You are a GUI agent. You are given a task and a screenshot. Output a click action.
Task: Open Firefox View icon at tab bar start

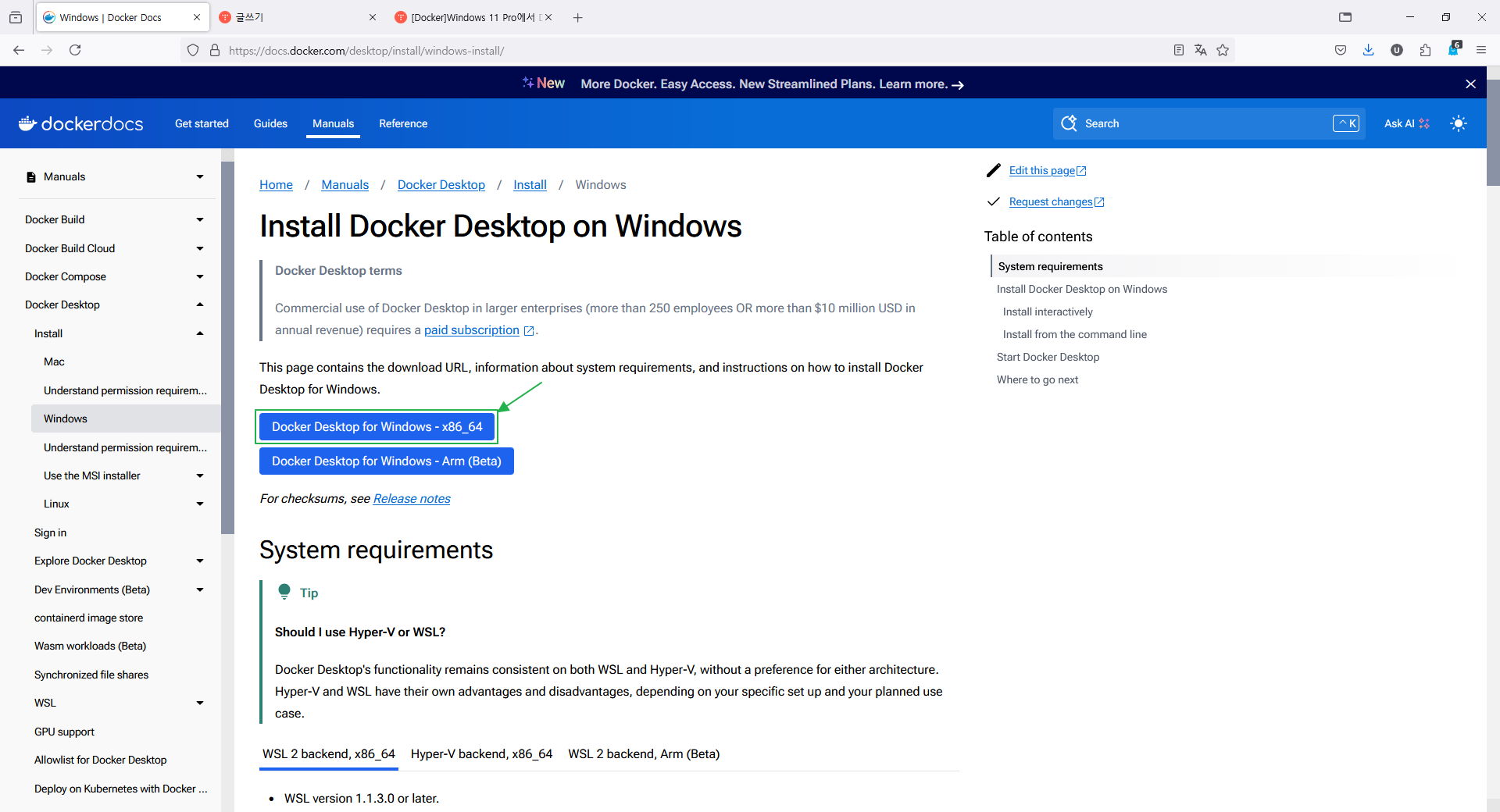click(x=16, y=17)
